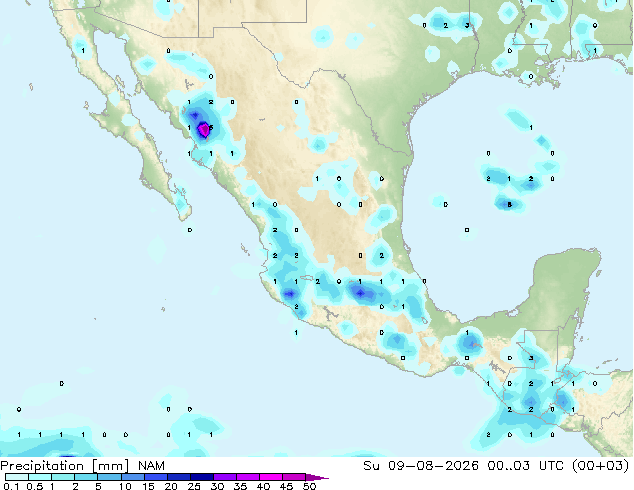Click the '(00+03)' forecast offset text
The height and width of the screenshot is (490, 634).
[600, 466]
